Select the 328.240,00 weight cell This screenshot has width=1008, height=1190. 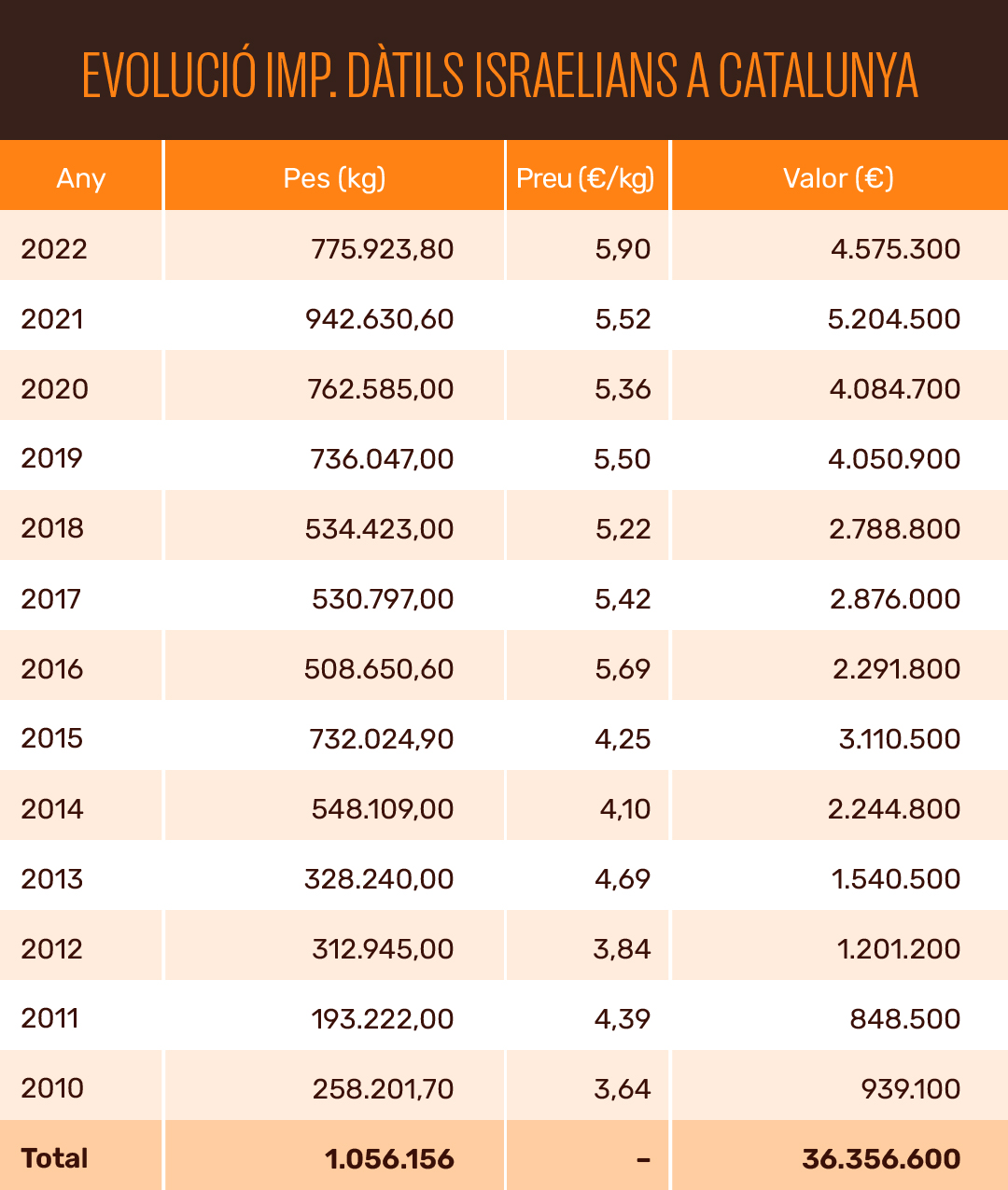[379, 879]
